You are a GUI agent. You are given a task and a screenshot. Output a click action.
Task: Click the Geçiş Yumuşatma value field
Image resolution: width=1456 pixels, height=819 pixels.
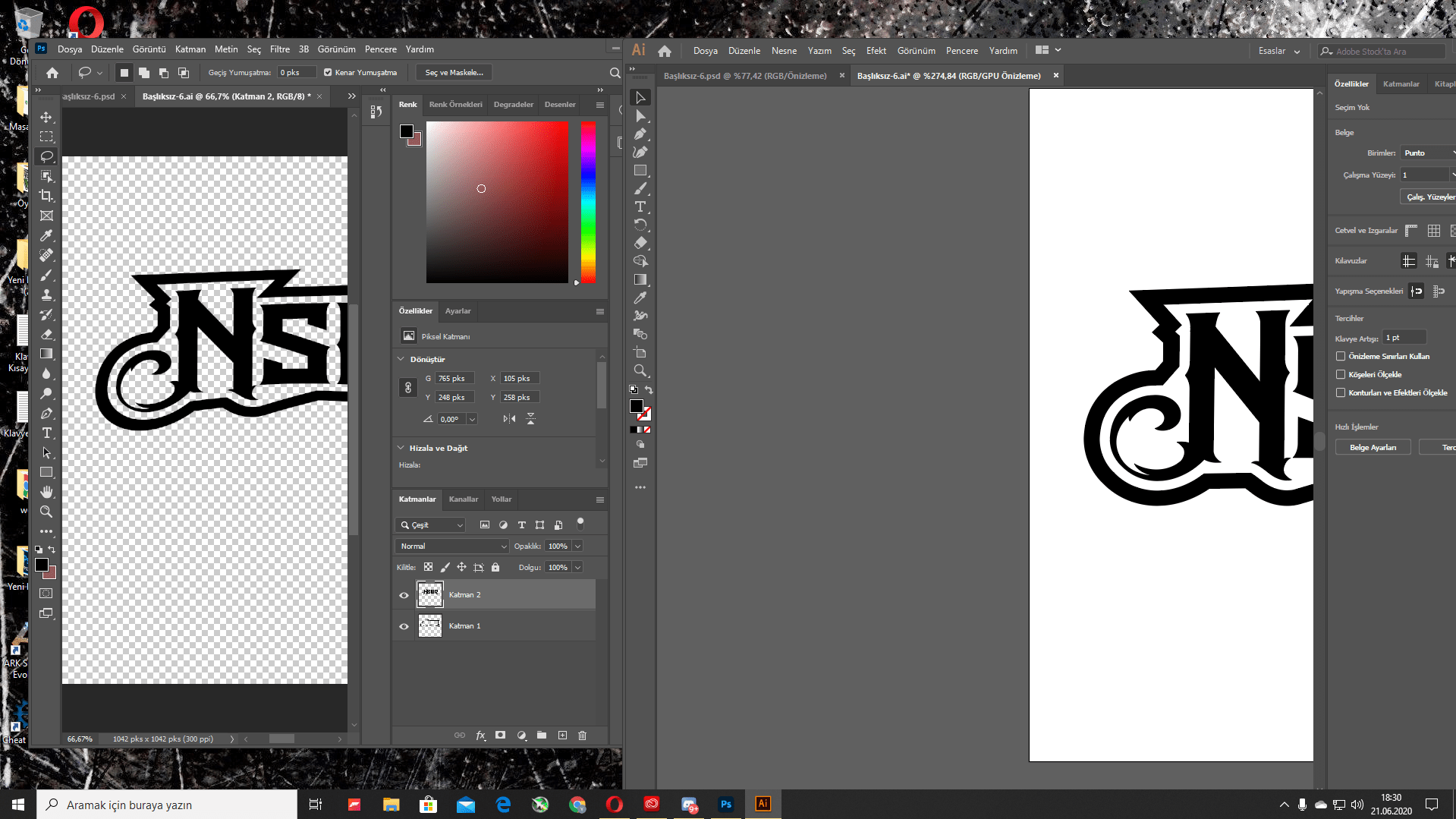(x=297, y=73)
